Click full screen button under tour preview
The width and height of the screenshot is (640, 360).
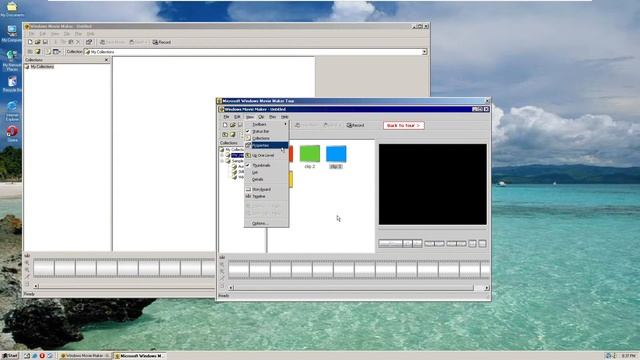472,244
